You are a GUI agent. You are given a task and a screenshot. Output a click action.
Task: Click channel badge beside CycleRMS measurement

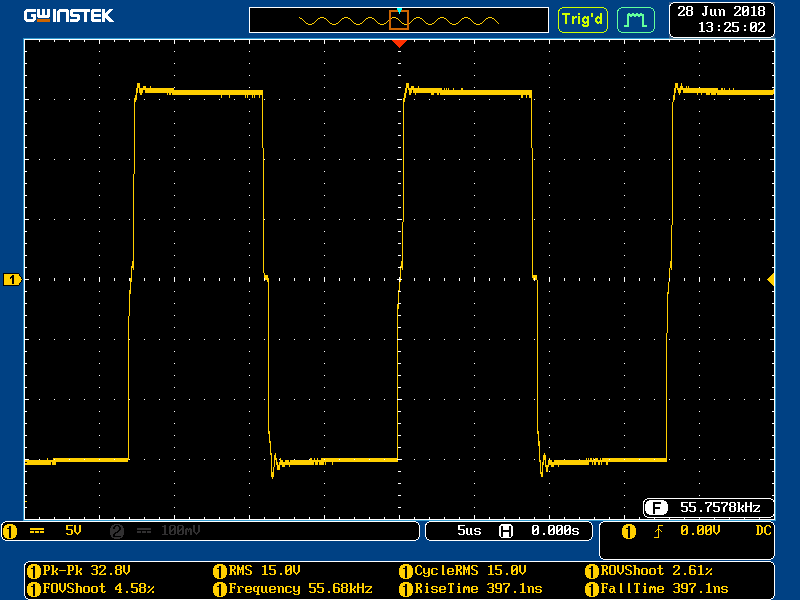tap(406, 571)
